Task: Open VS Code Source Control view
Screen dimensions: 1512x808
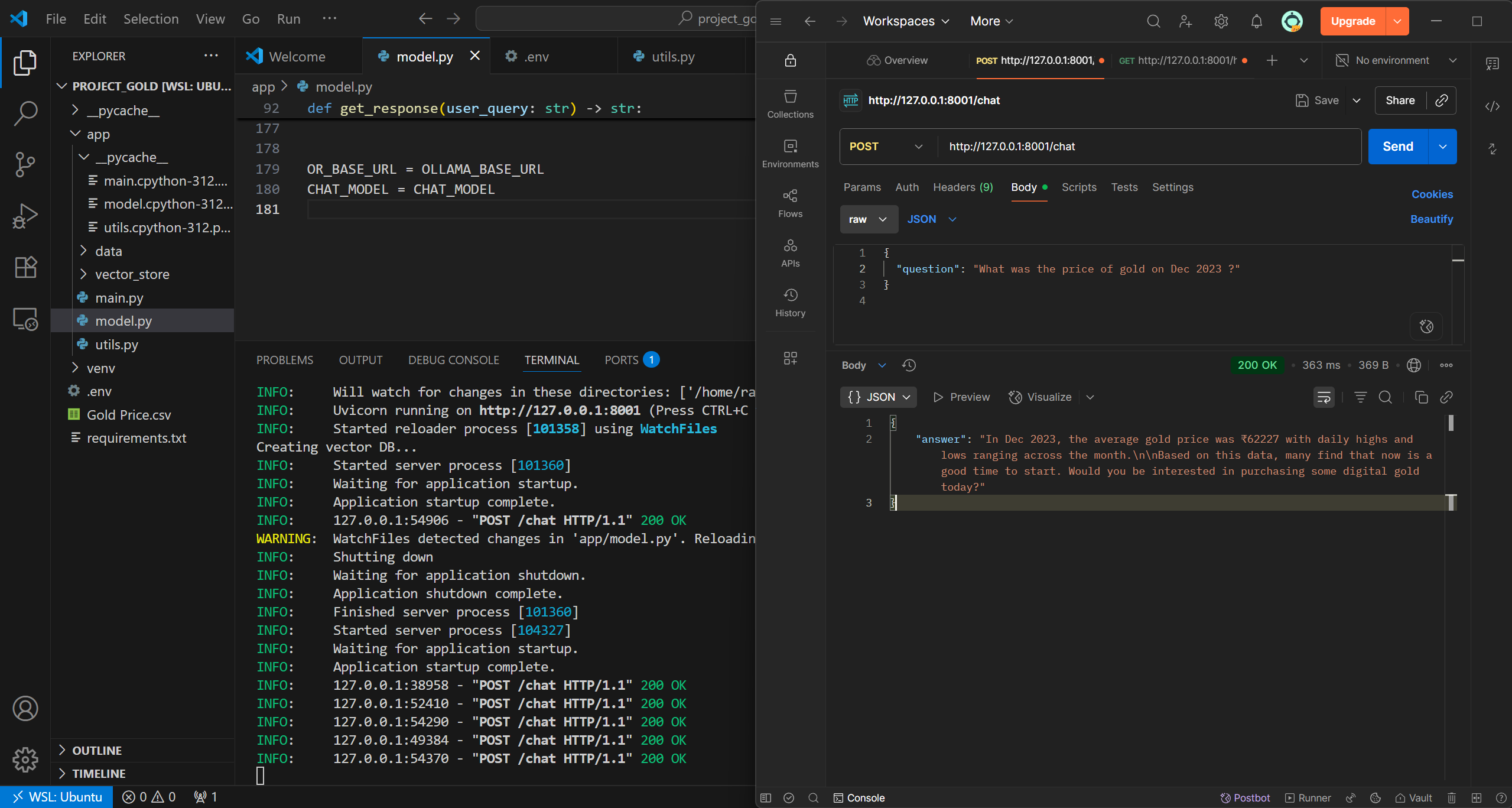Action: point(25,164)
